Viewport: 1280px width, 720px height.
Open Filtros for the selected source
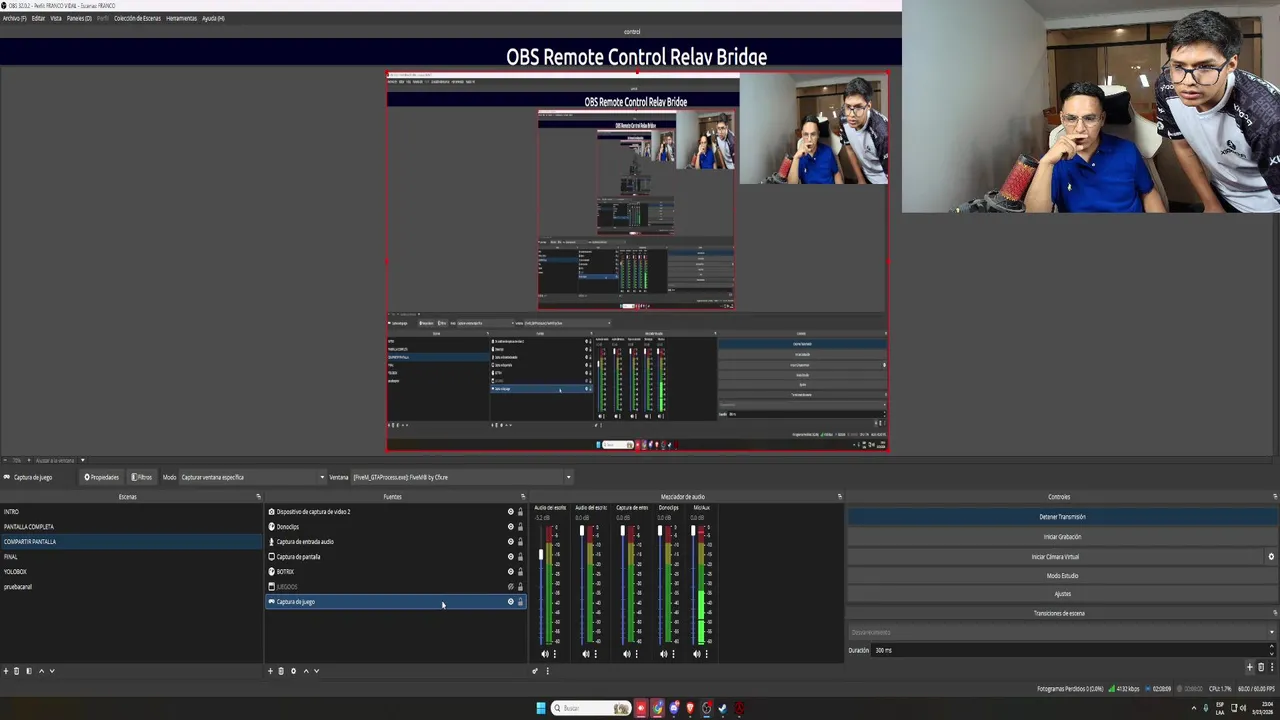[142, 477]
